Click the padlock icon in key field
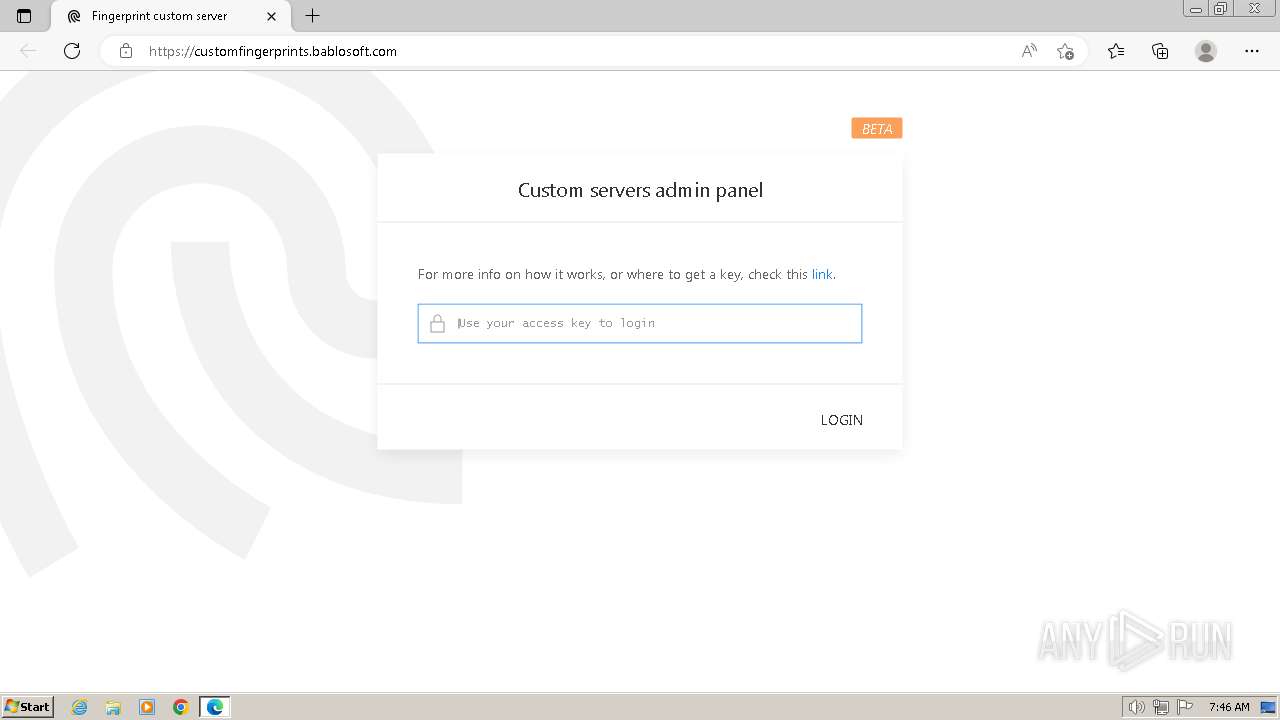 click(437, 323)
